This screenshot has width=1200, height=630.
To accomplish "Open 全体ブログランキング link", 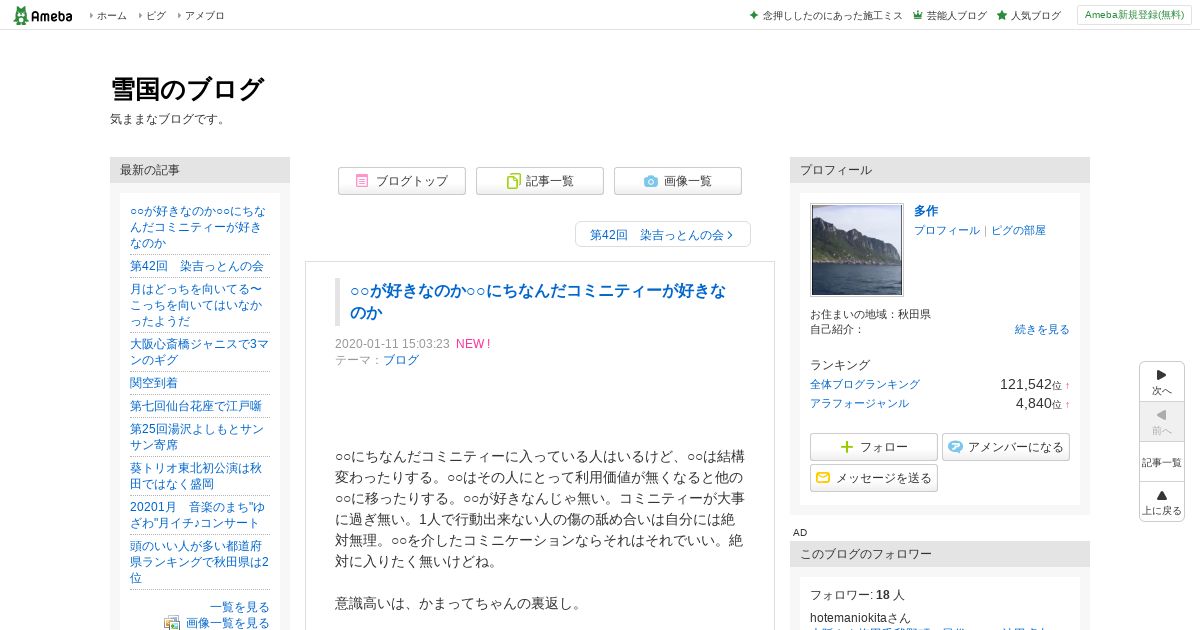I will click(x=865, y=384).
